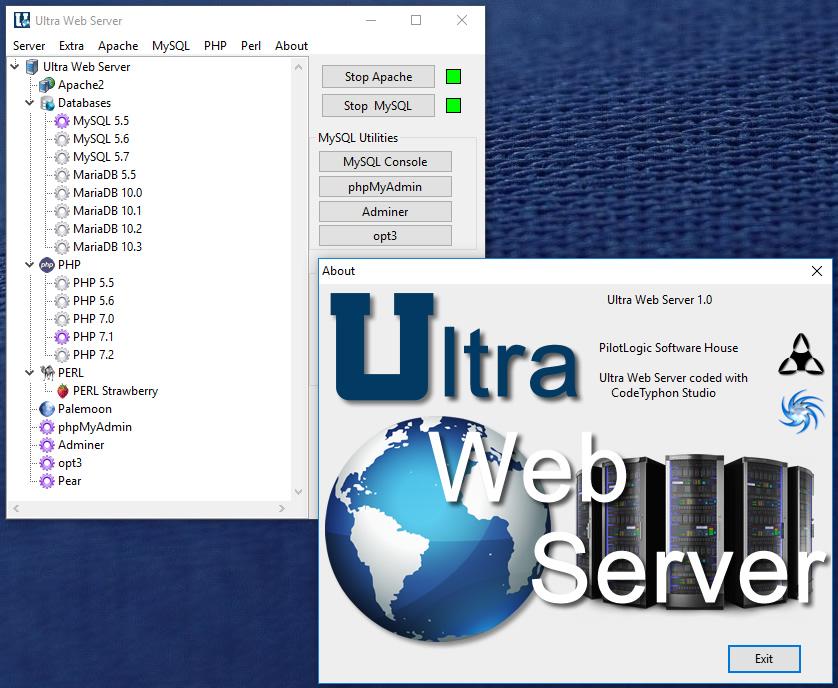838x688 pixels.
Task: Click the gear icon beside PHP 7.0
Action: [x=62, y=319]
